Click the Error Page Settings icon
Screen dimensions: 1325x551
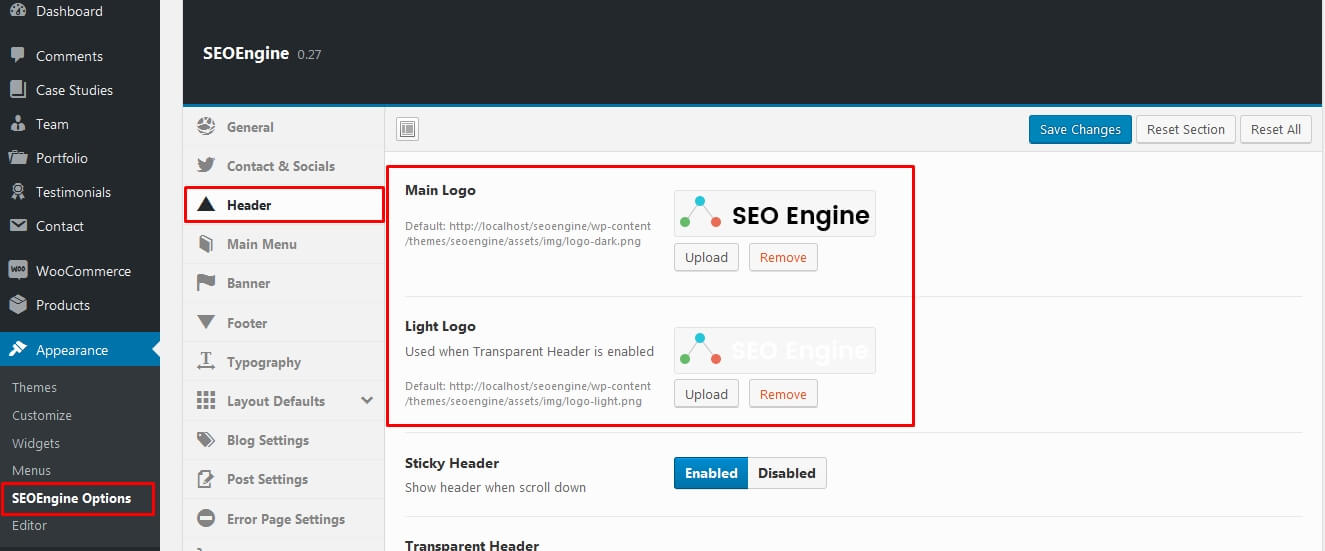(x=206, y=518)
